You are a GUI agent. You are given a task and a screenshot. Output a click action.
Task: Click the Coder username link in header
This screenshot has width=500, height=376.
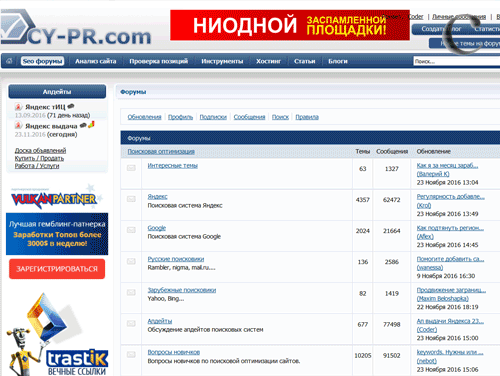tap(415, 17)
